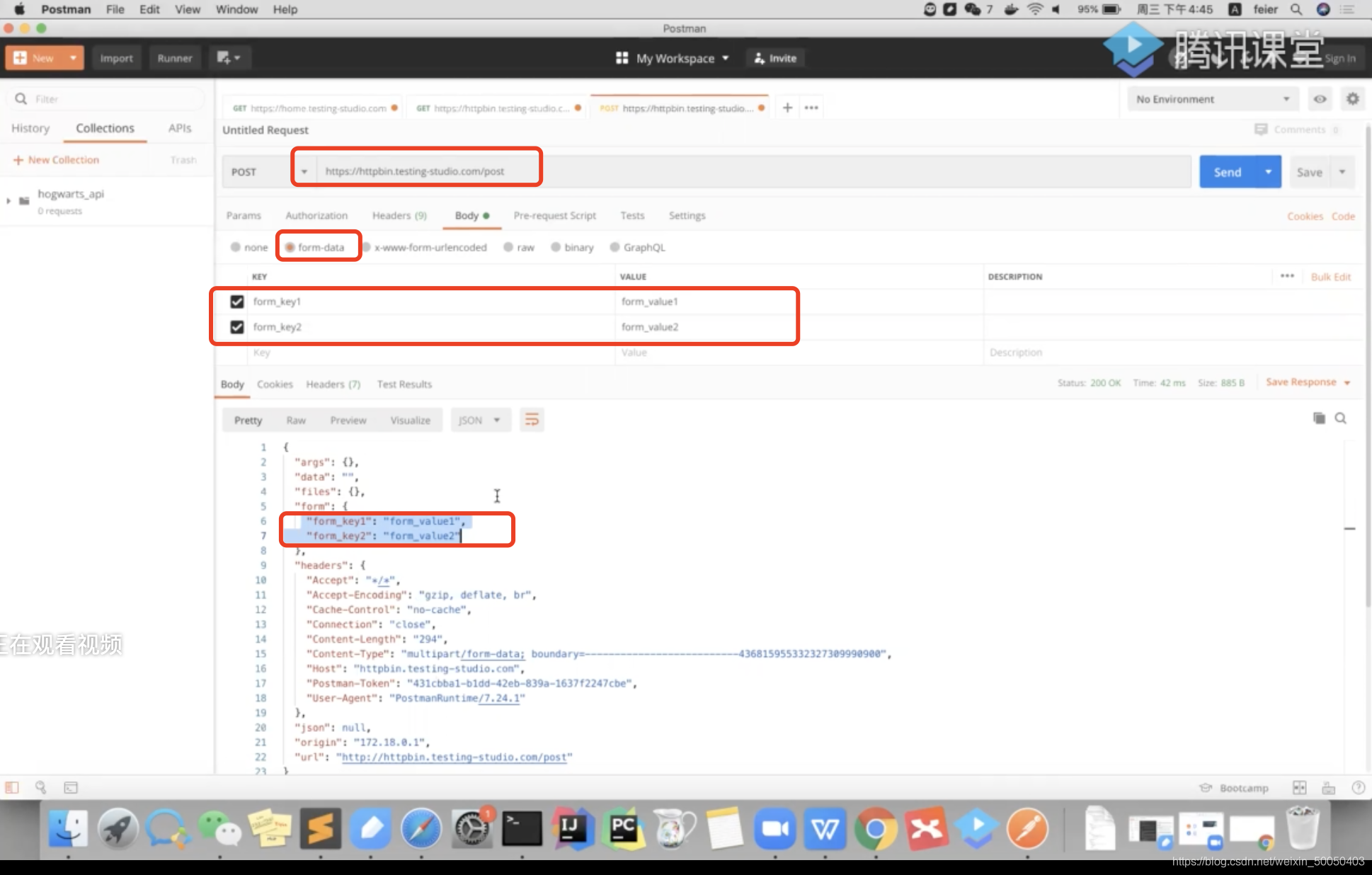Screen dimensions: 1372x875
Task: Open the History sidebar tab
Action: (x=30, y=128)
